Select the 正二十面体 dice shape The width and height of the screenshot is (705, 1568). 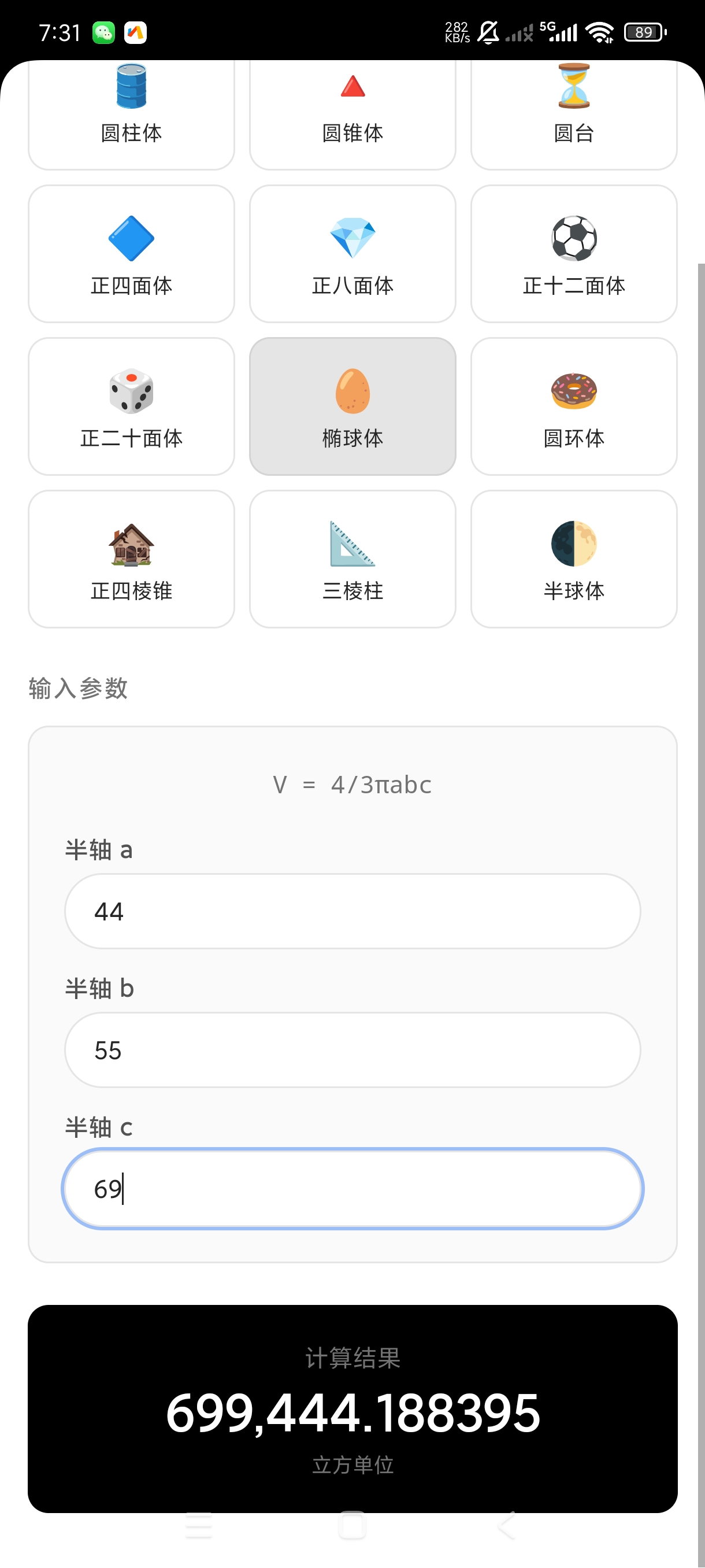point(131,406)
